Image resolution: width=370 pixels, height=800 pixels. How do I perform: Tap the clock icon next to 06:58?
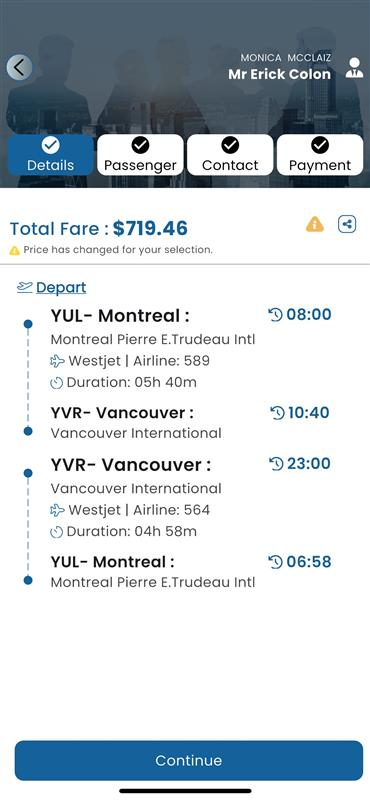275,562
